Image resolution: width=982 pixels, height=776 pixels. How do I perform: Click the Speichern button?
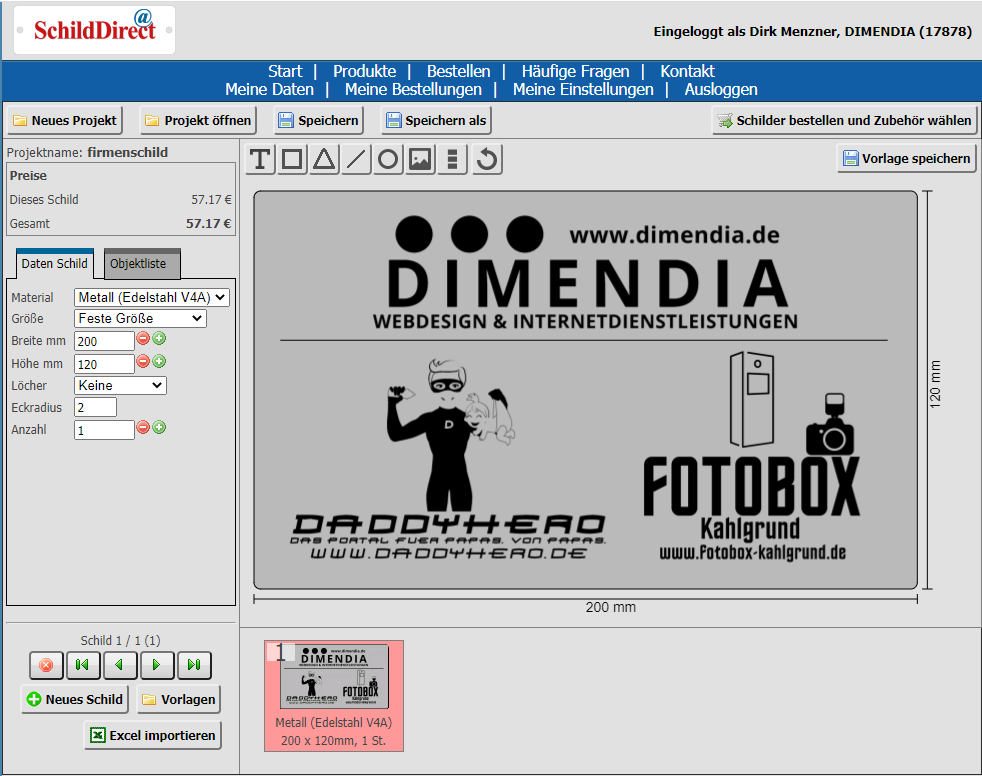(x=319, y=120)
